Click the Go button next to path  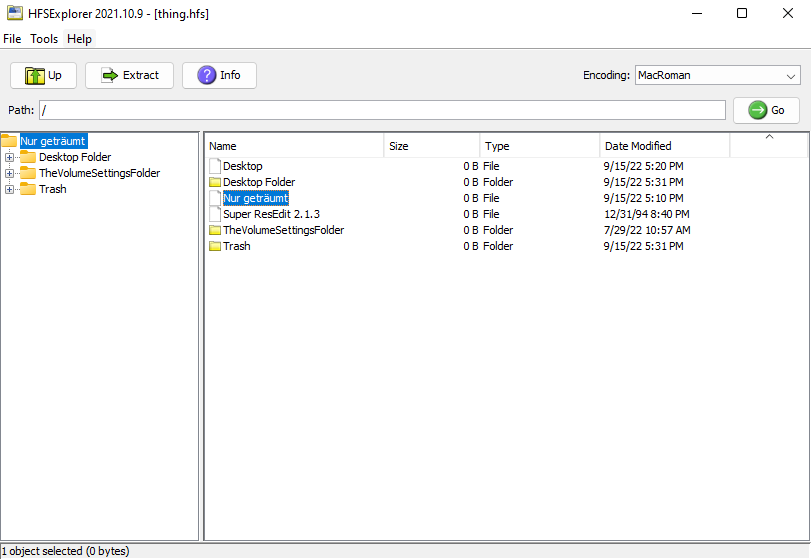(766, 110)
